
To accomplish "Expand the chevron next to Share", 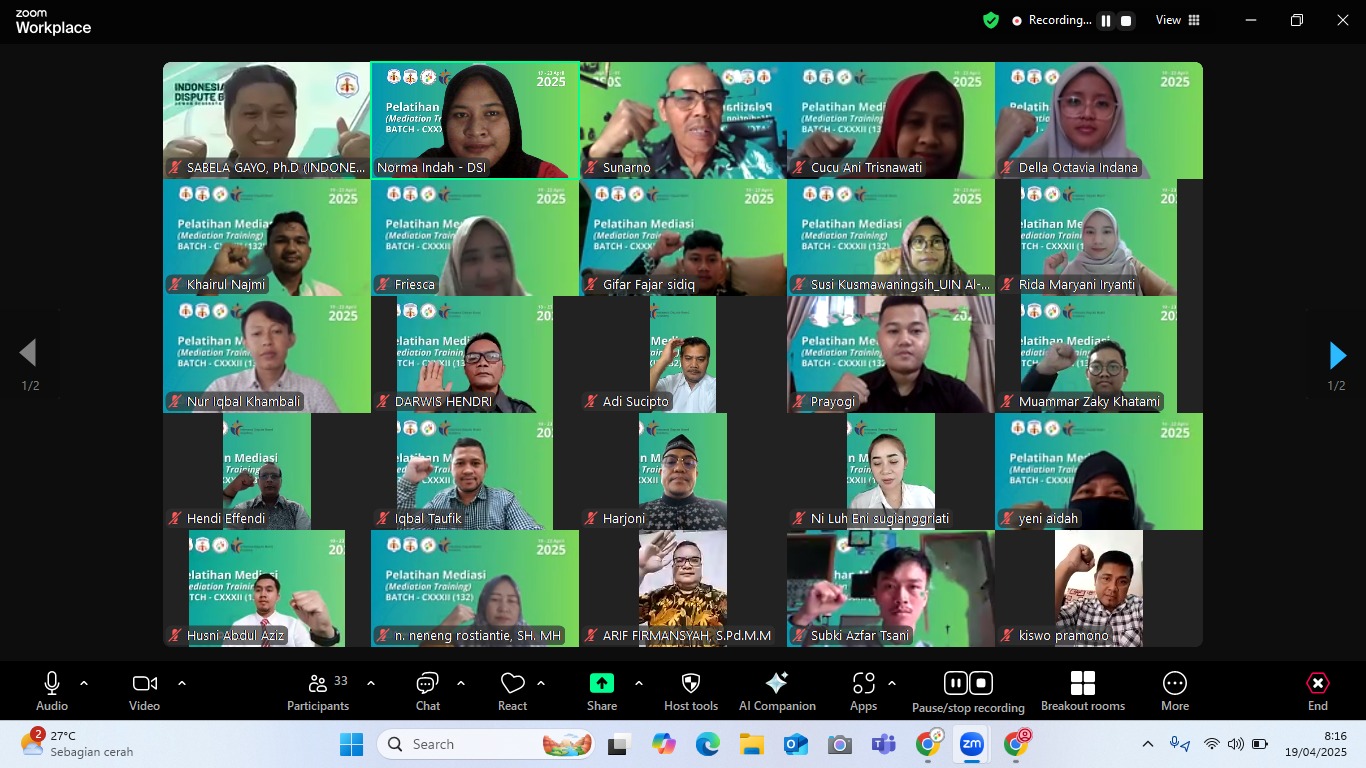I will [638, 684].
